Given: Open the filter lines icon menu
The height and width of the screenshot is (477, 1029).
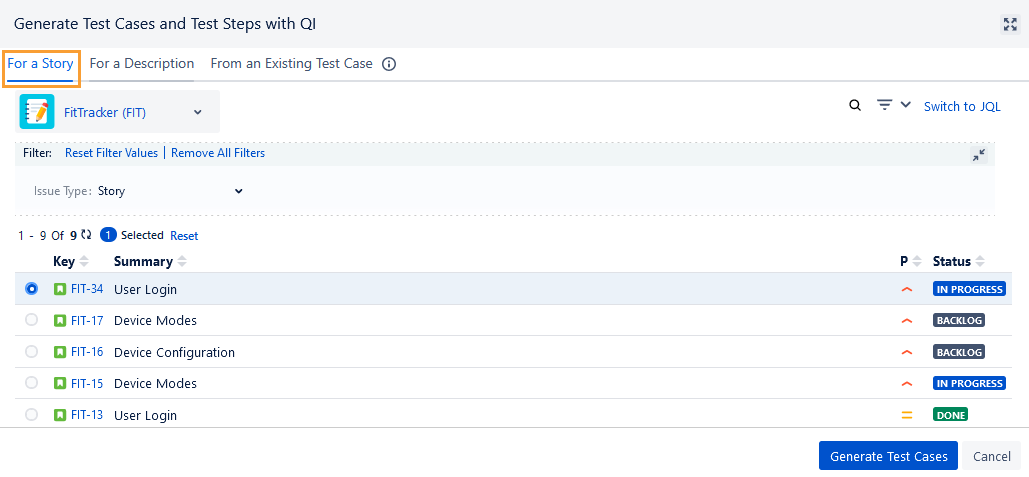Looking at the screenshot, I should tap(884, 105).
